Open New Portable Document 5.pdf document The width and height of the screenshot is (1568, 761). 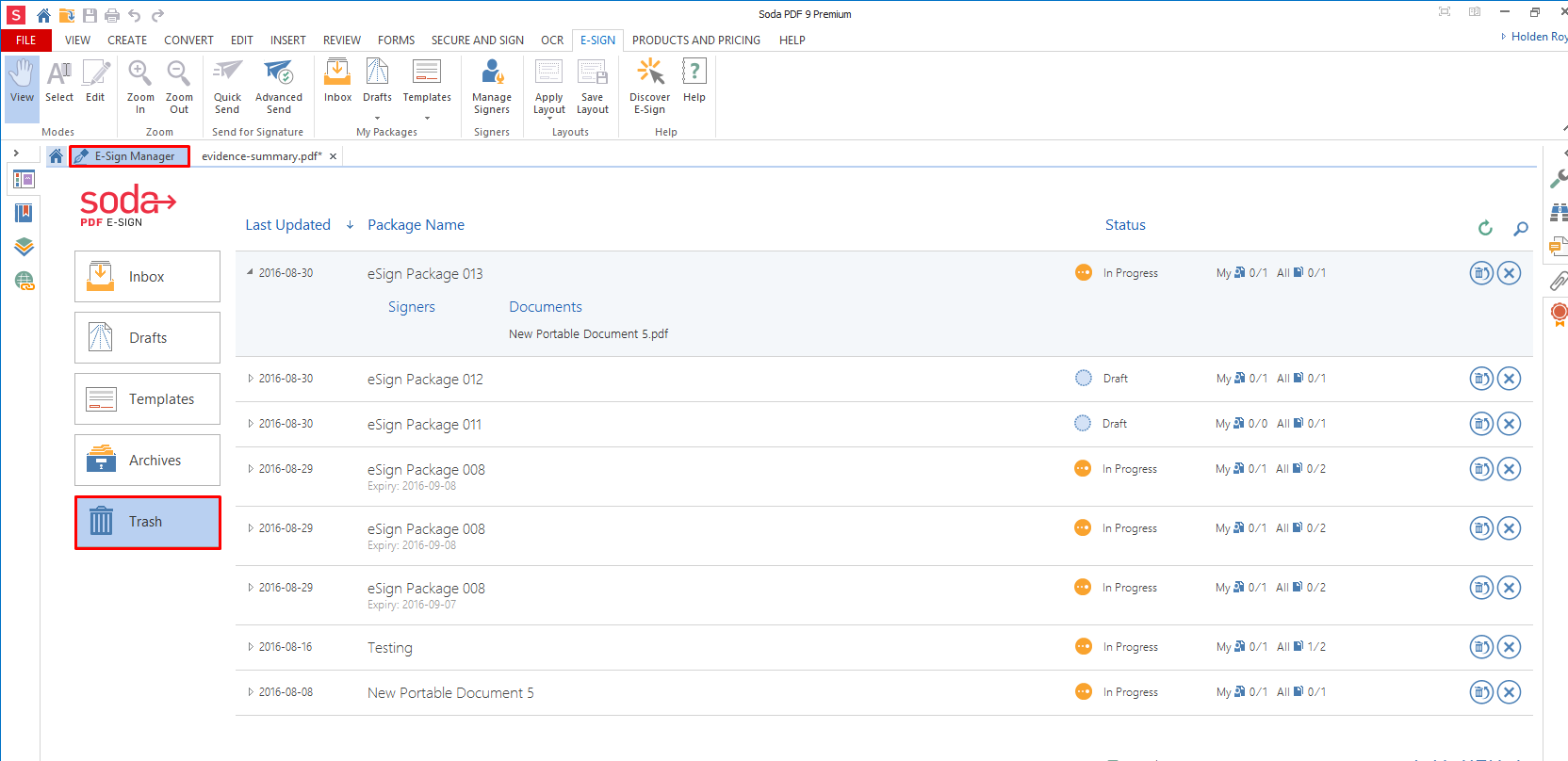[588, 334]
